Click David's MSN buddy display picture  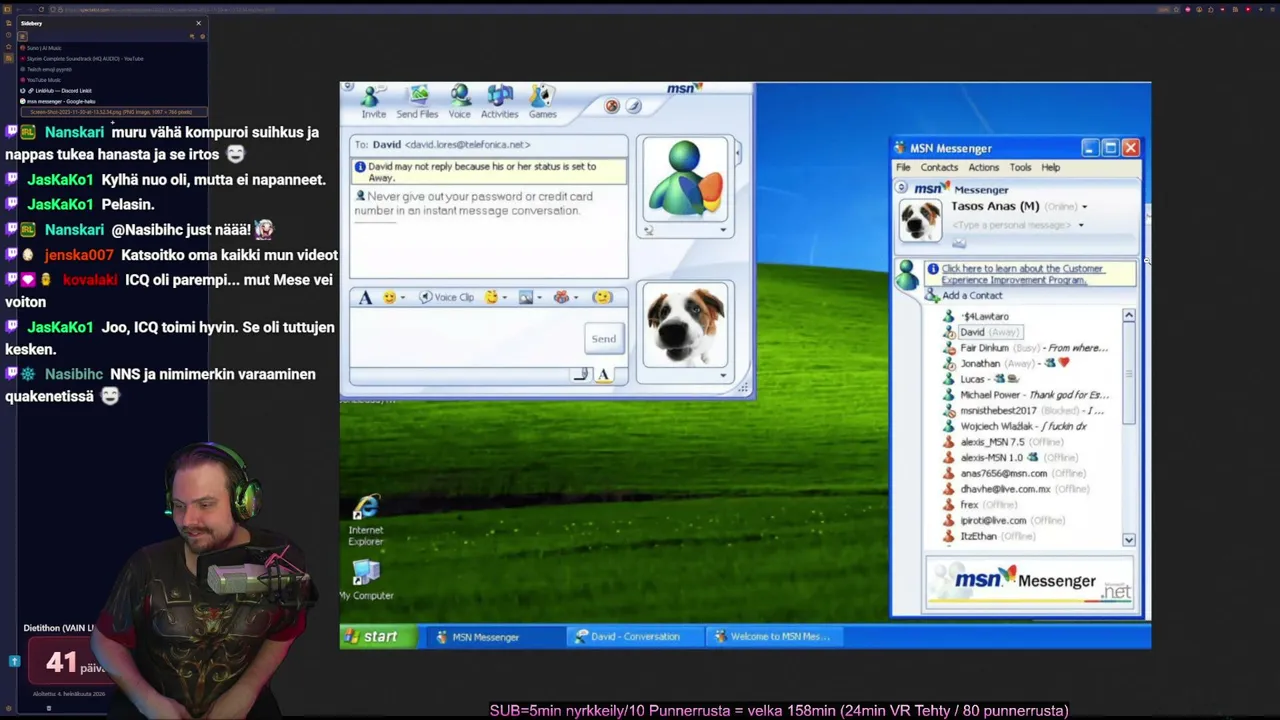[x=685, y=179]
